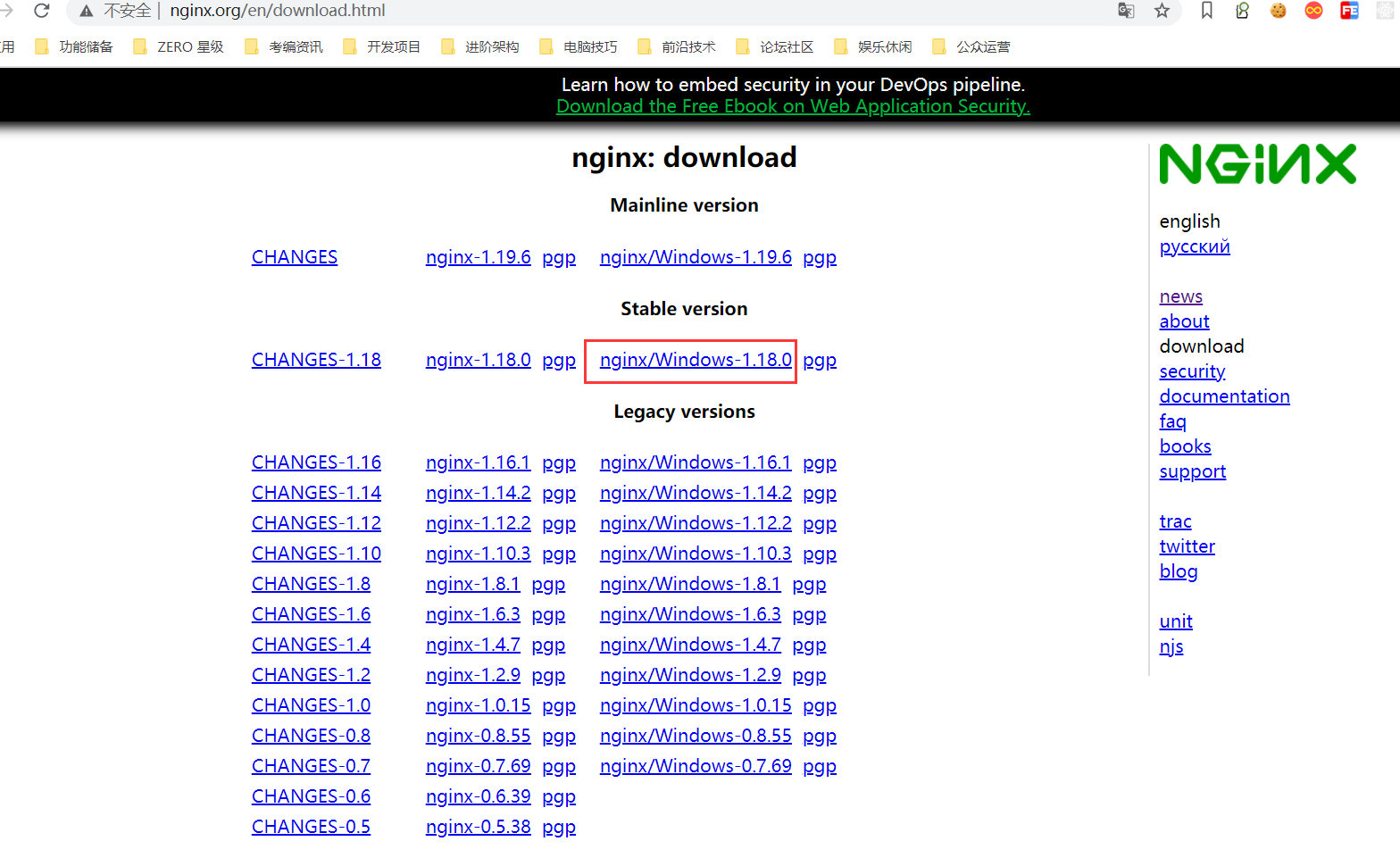
Task: Open the 开发项目 bookmark folder
Action: (x=382, y=46)
